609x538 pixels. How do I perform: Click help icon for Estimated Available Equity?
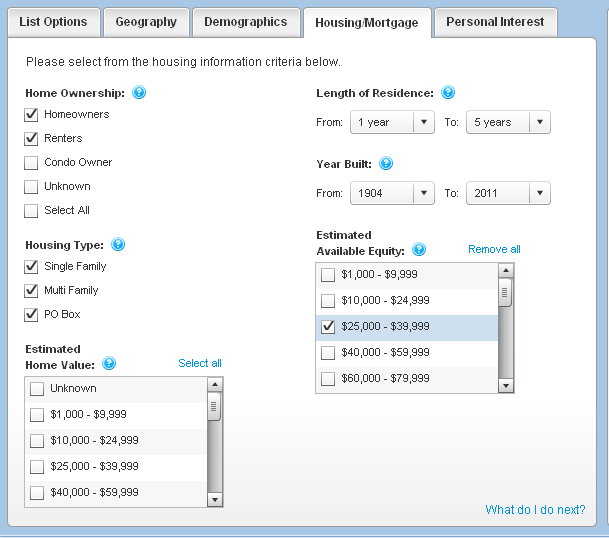coord(419,250)
